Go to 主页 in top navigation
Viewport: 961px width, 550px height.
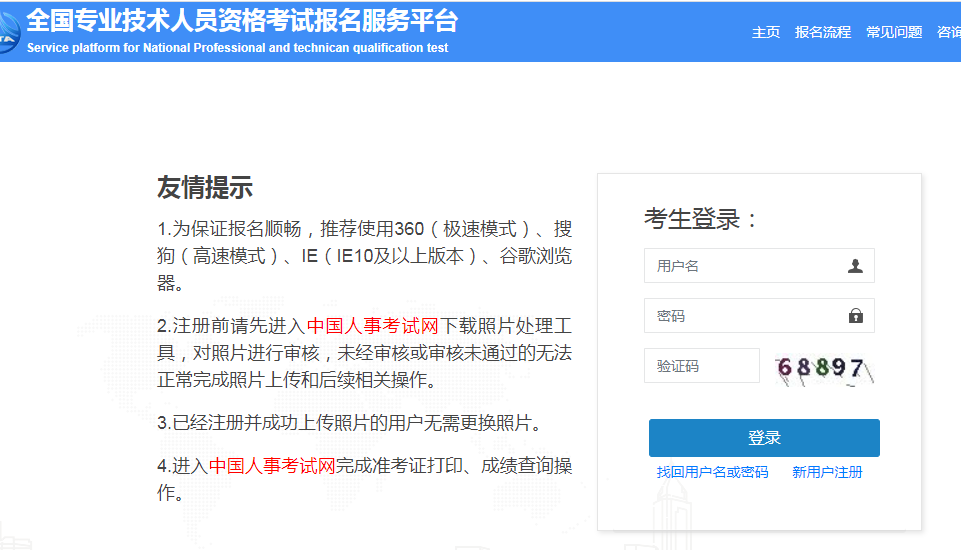765,32
